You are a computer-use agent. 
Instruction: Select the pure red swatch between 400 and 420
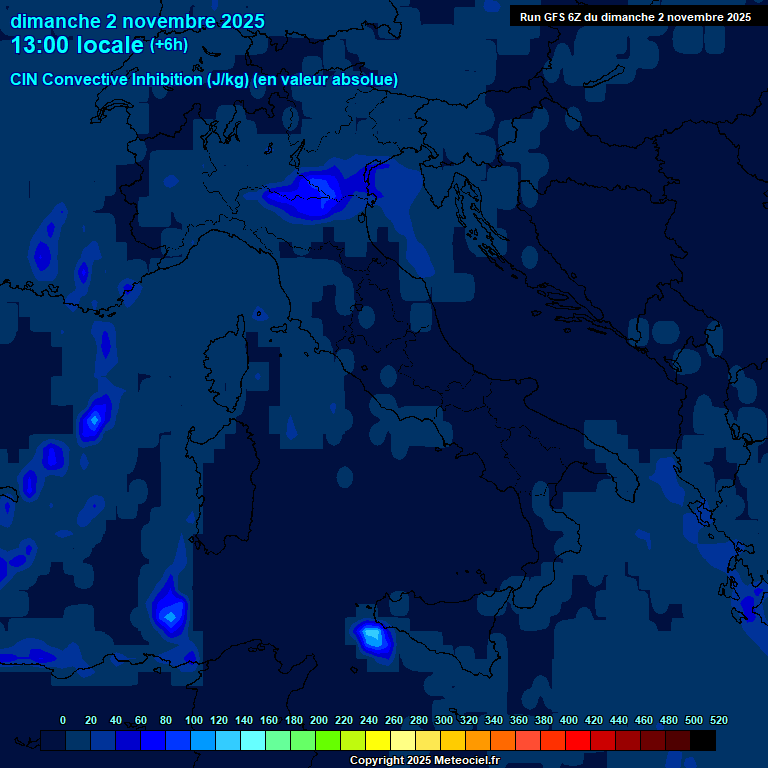click(x=577, y=740)
